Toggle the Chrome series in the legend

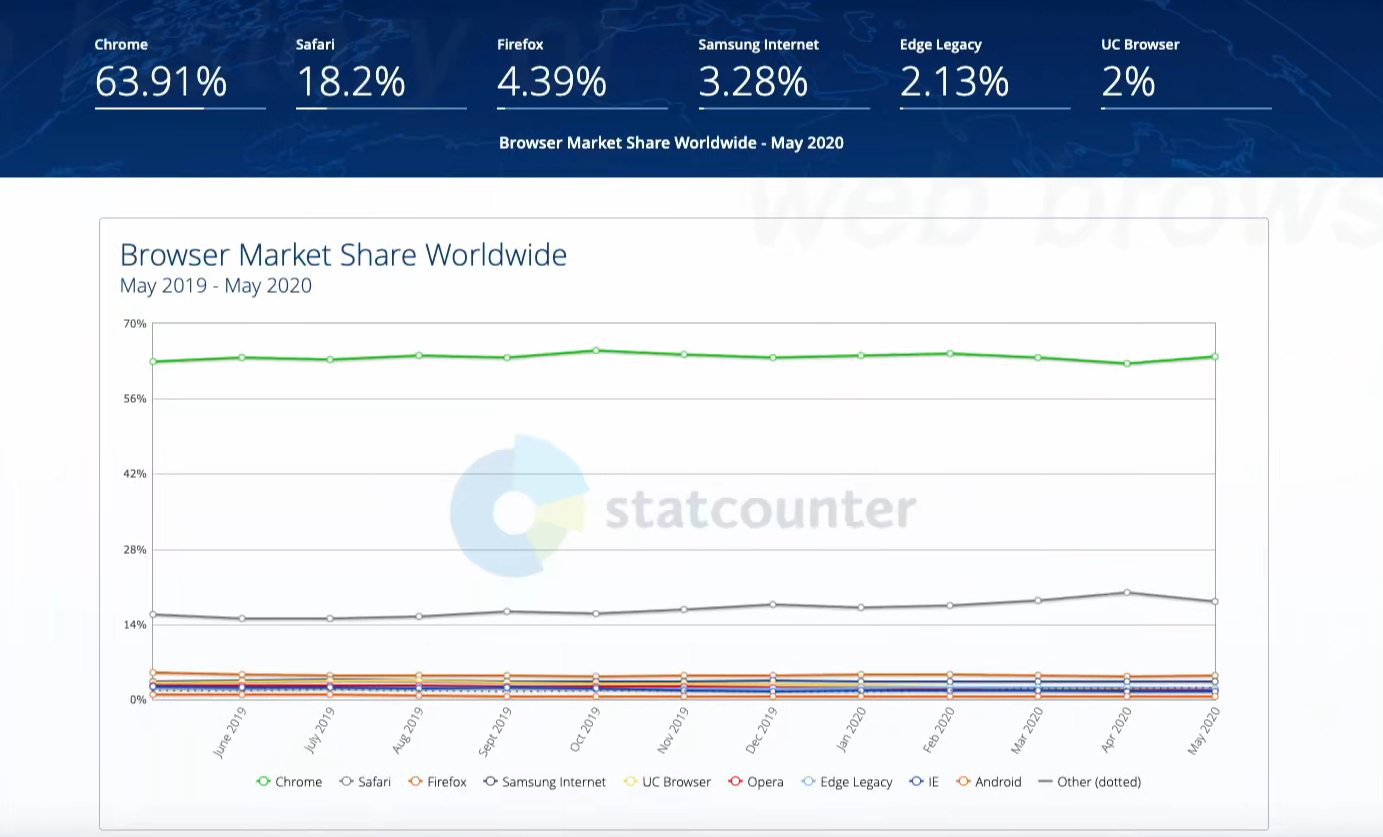coord(289,782)
